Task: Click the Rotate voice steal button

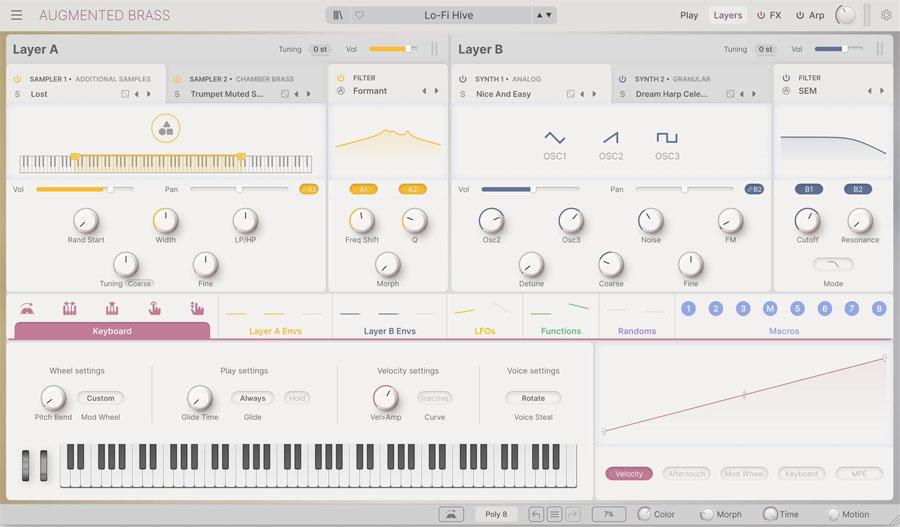Action: click(x=533, y=398)
